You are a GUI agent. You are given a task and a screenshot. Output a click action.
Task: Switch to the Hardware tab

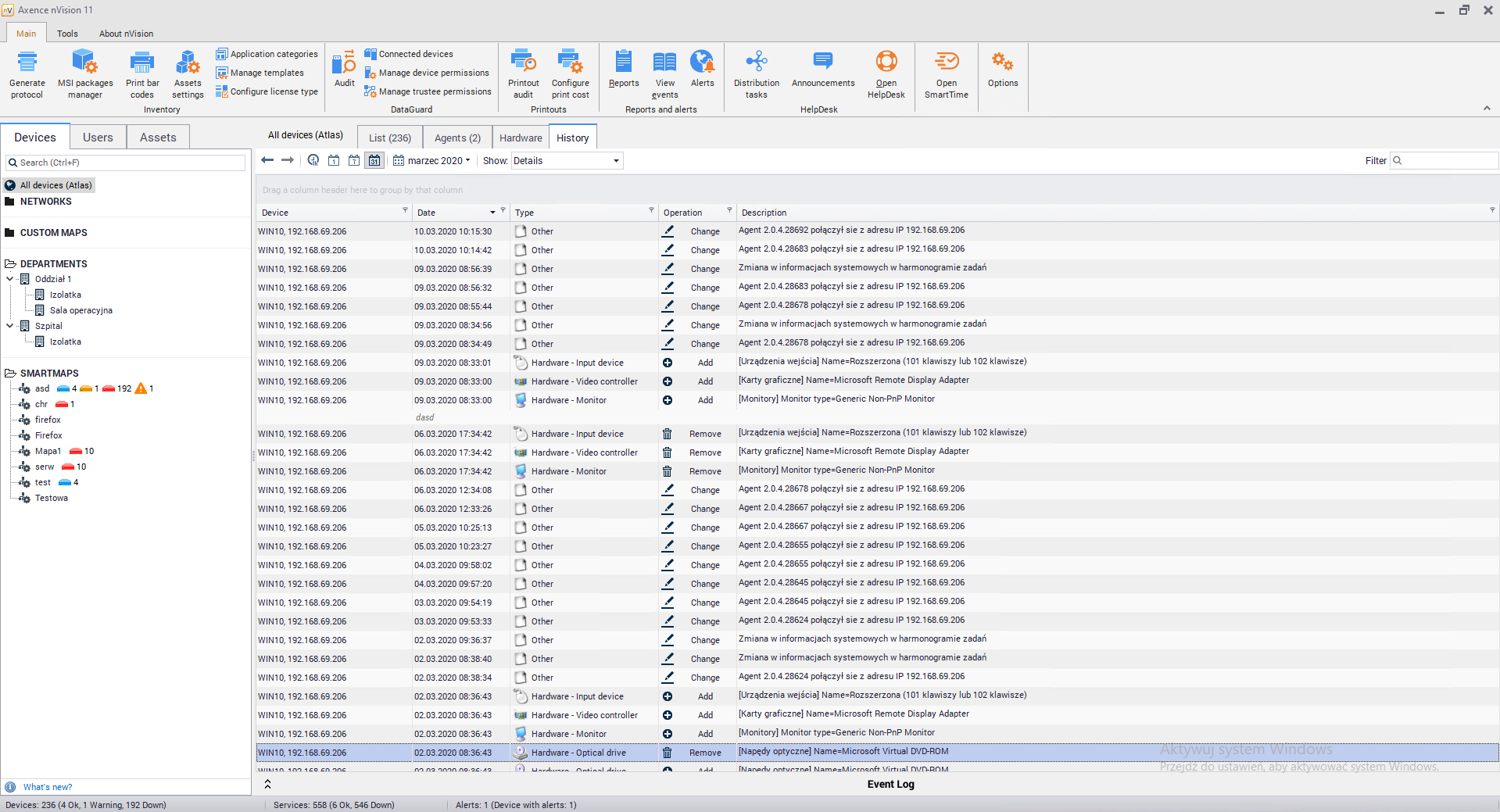pyautogui.click(x=521, y=138)
